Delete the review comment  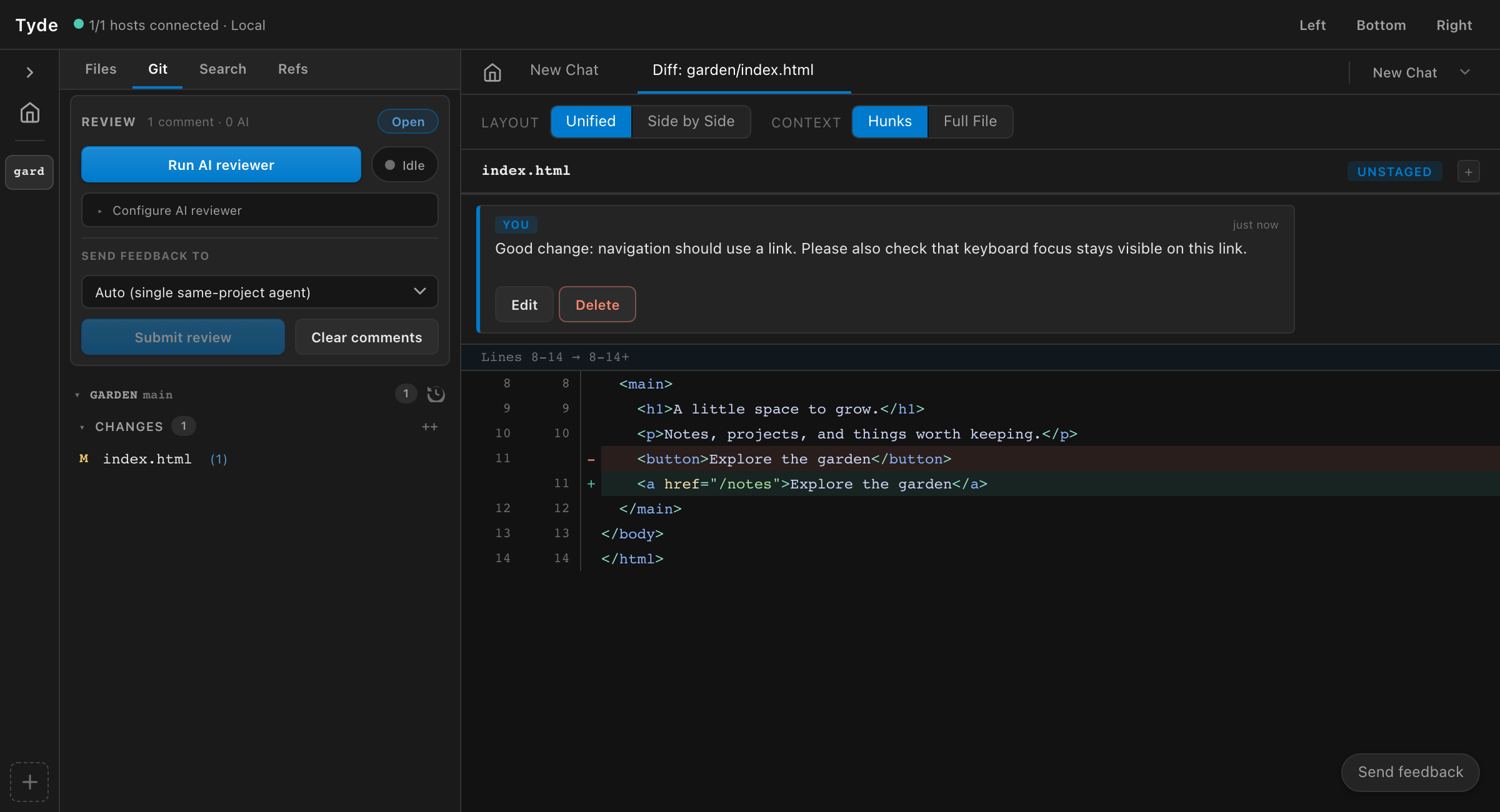(597, 305)
